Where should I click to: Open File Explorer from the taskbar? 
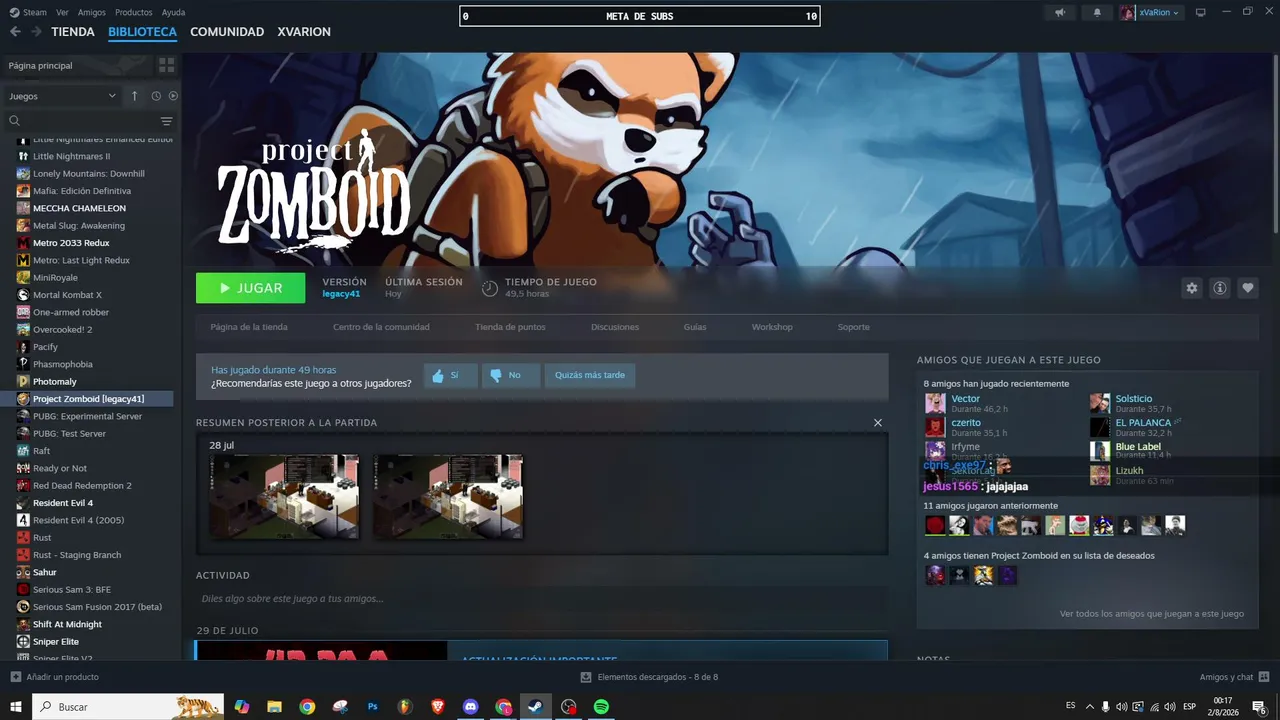click(274, 707)
